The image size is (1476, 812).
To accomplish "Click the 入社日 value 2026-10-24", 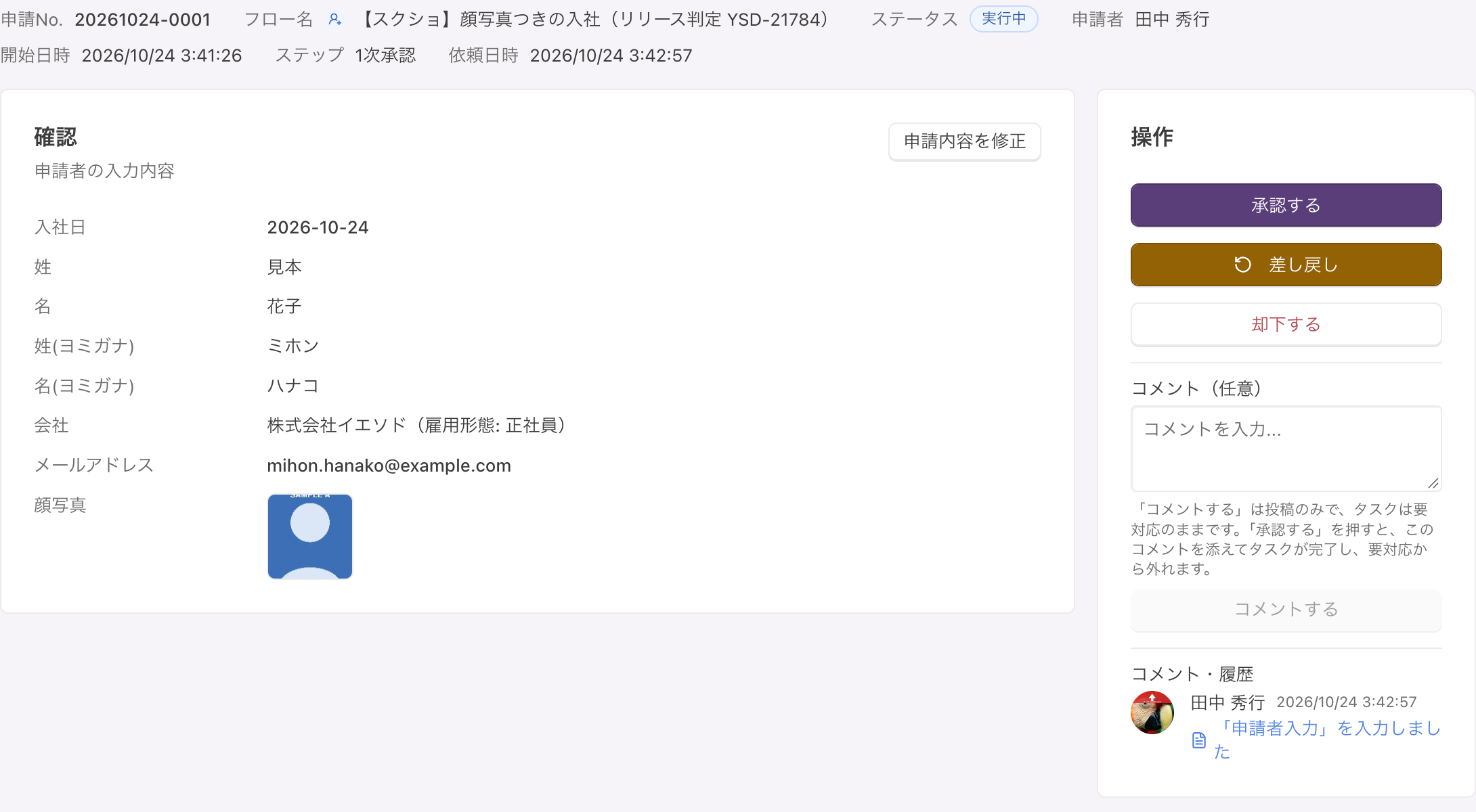I will (x=318, y=227).
